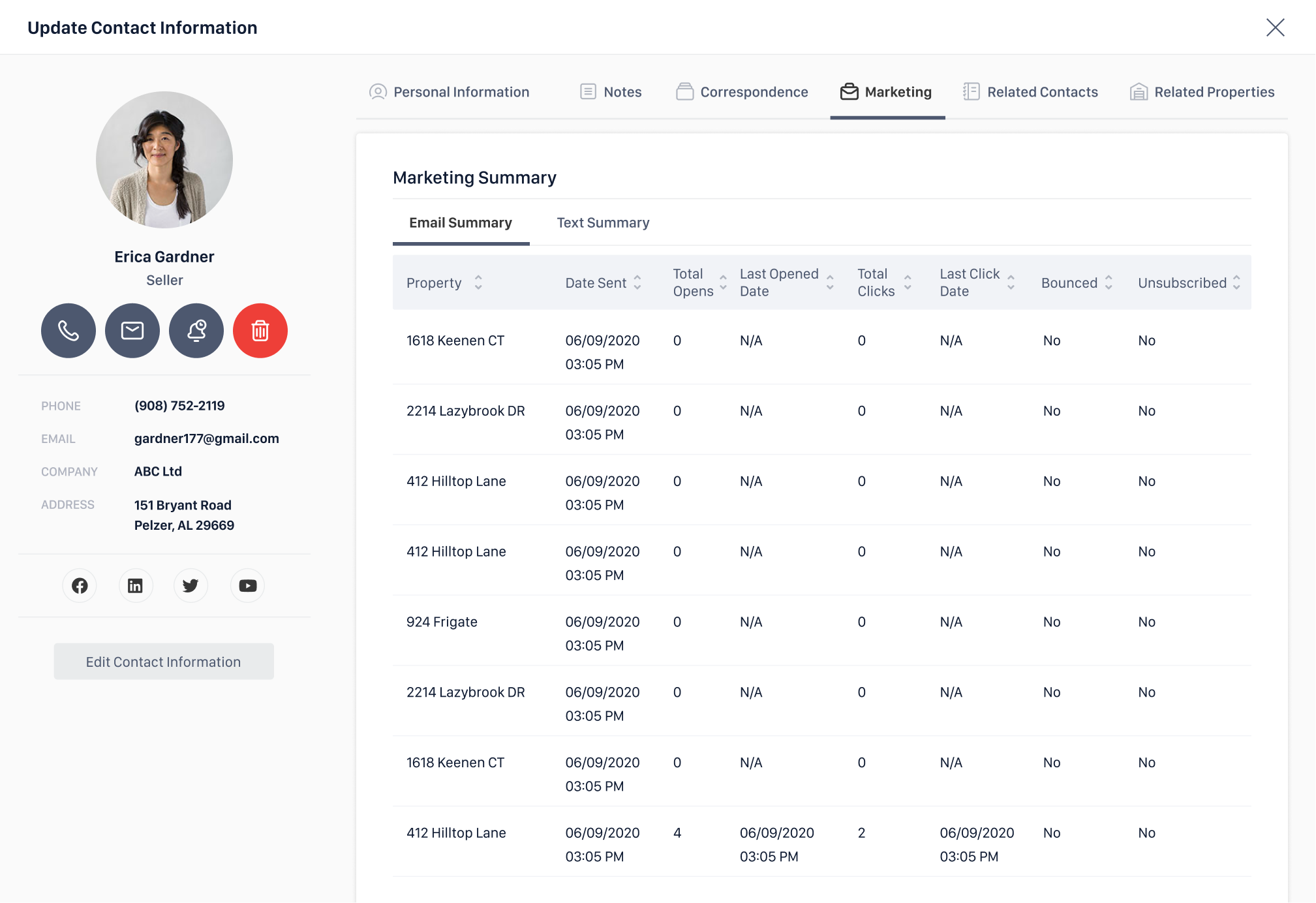Open the LinkedIn social icon

point(135,586)
